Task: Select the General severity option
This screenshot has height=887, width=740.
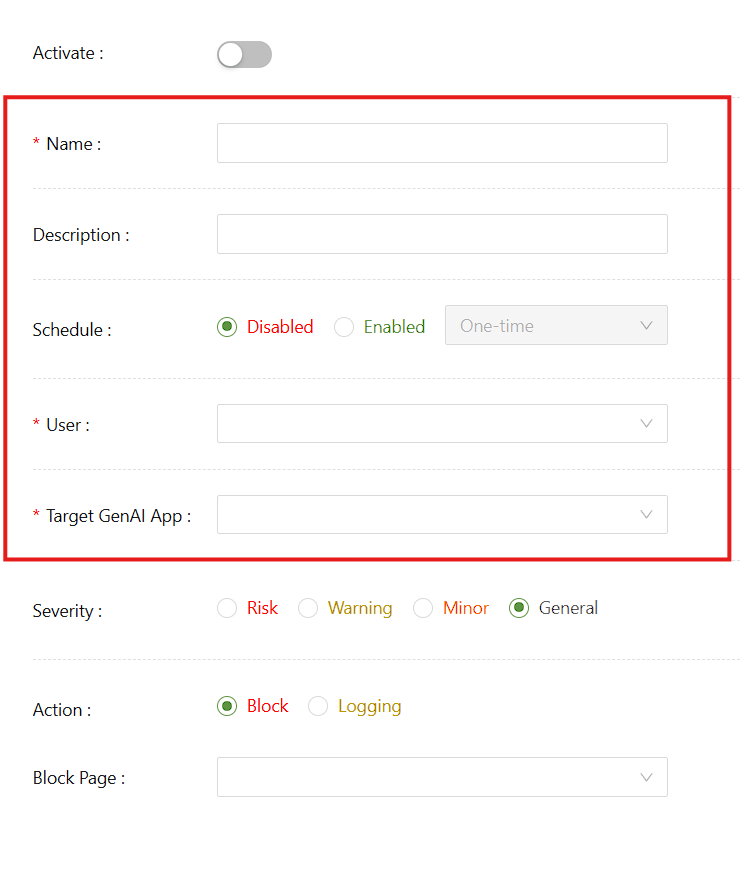Action: coord(519,608)
